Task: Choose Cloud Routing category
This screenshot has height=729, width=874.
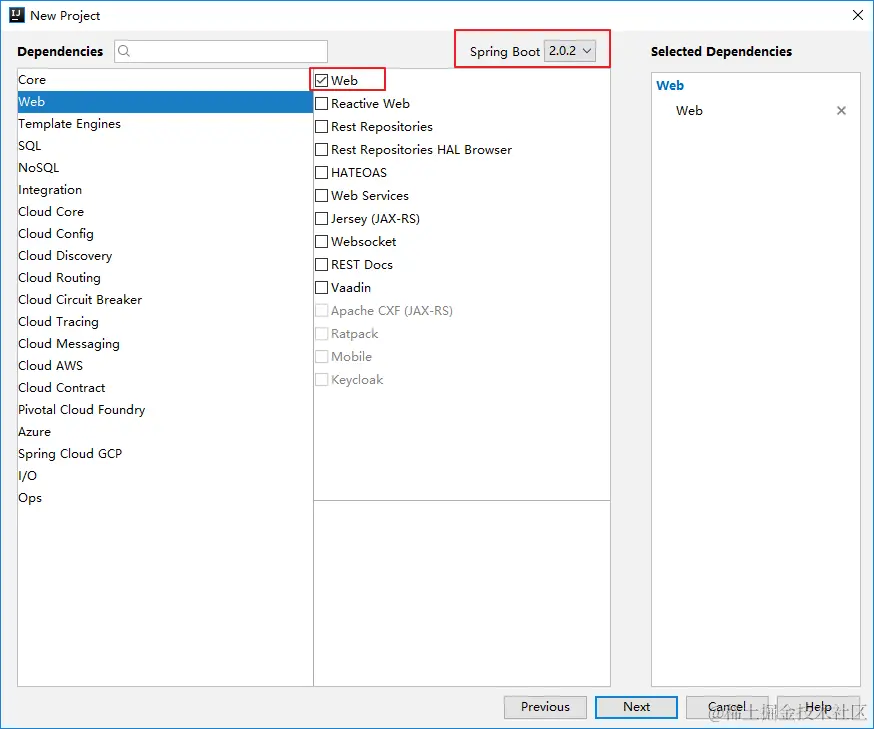Action: (x=165, y=278)
